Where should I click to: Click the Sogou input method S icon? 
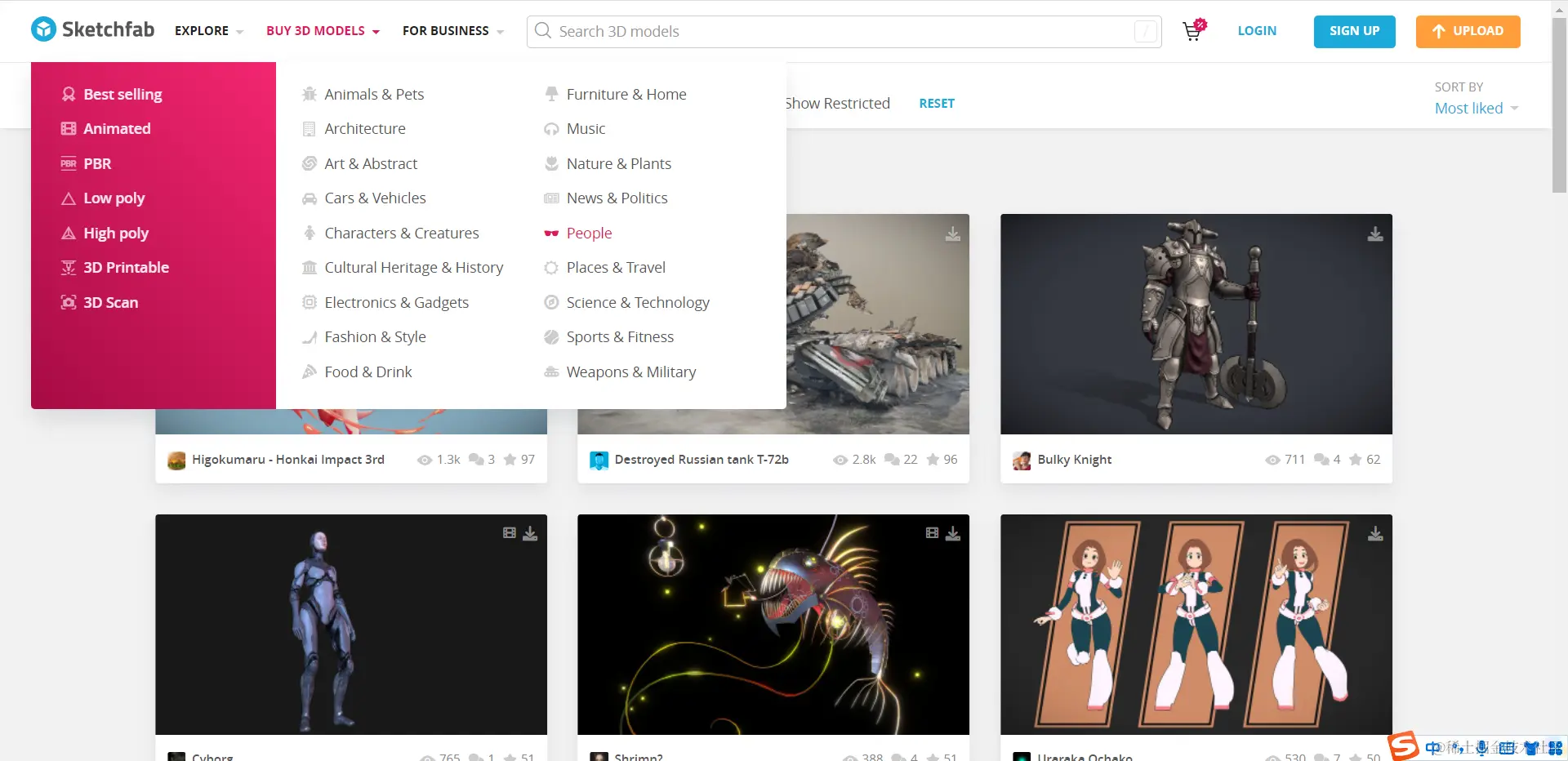1404,745
